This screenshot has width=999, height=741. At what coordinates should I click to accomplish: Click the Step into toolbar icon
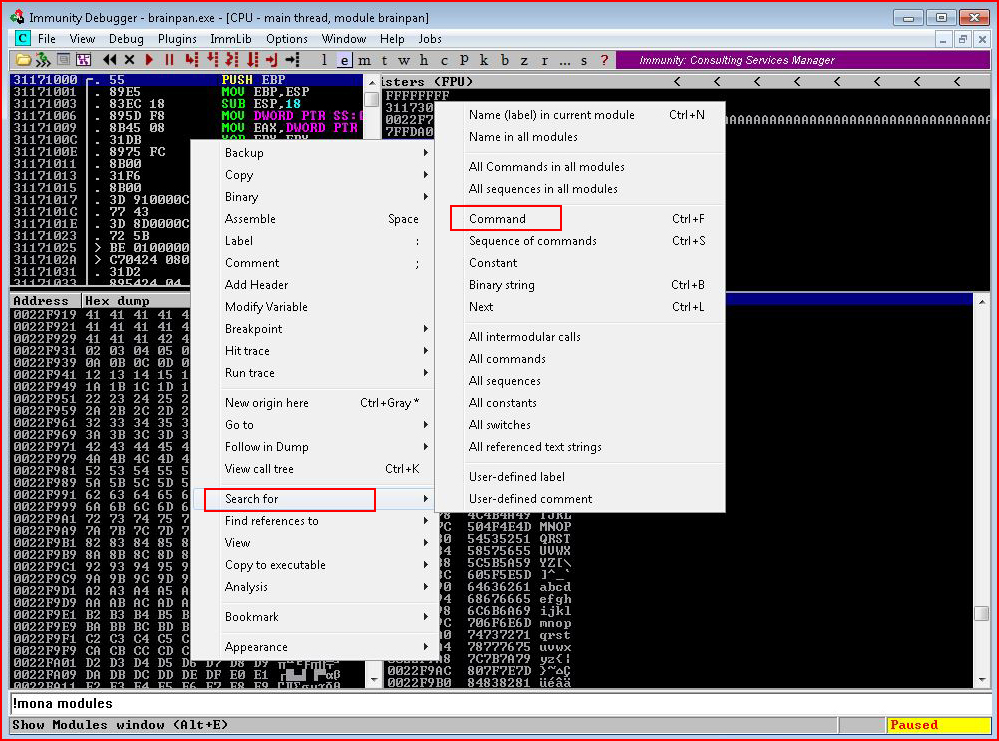coord(192,60)
